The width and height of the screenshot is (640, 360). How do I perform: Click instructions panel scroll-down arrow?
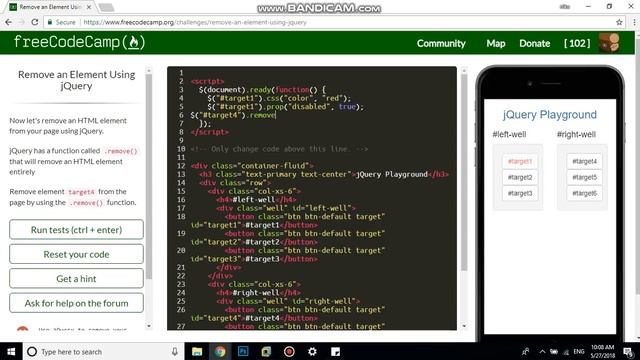(149, 326)
